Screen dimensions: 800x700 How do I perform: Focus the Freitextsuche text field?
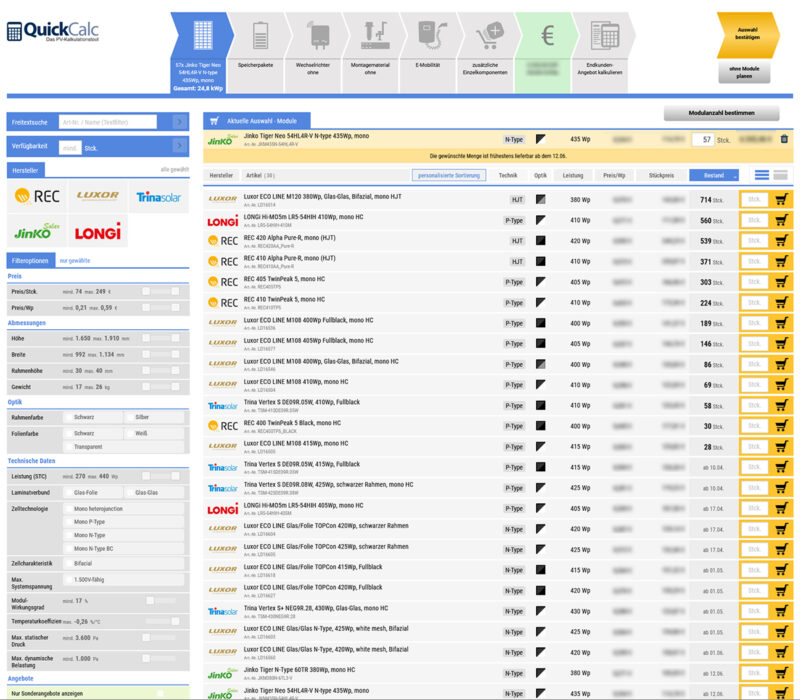click(x=108, y=122)
